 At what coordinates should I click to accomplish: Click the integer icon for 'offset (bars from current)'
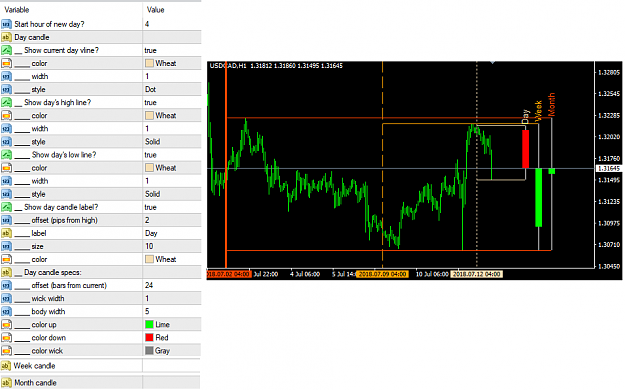(x=6, y=286)
